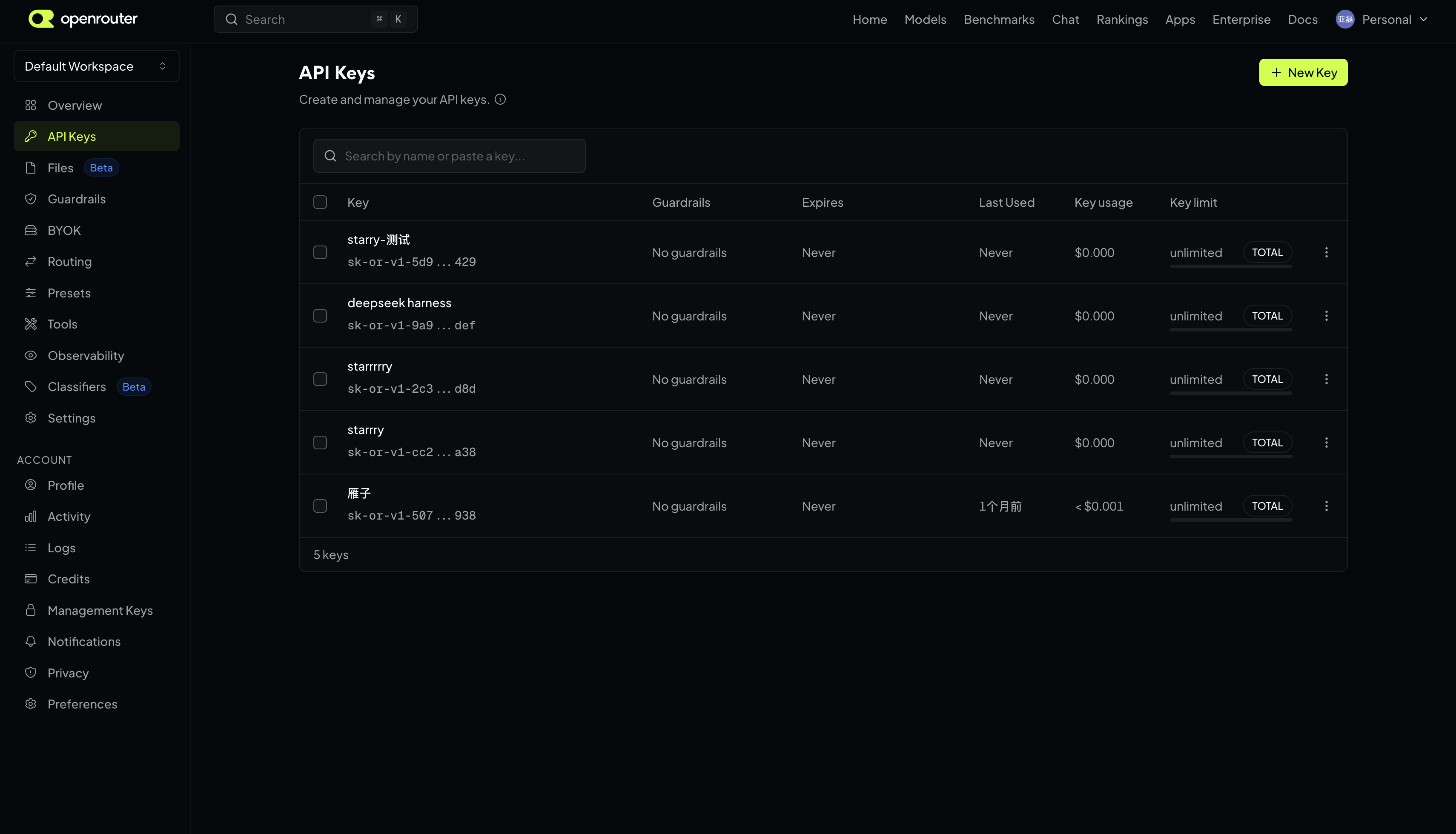
Task: Go to Home in the top navigation
Action: pyautogui.click(x=869, y=20)
